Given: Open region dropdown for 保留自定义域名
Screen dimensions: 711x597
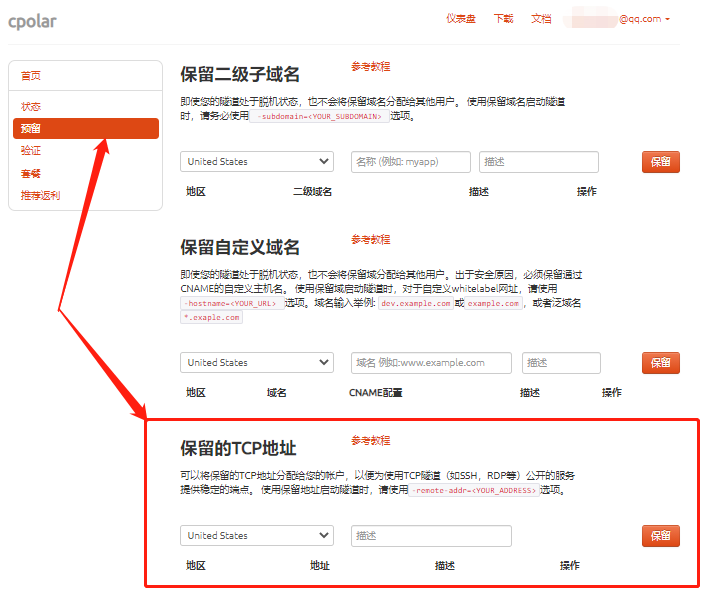Looking at the screenshot, I should (x=257, y=363).
